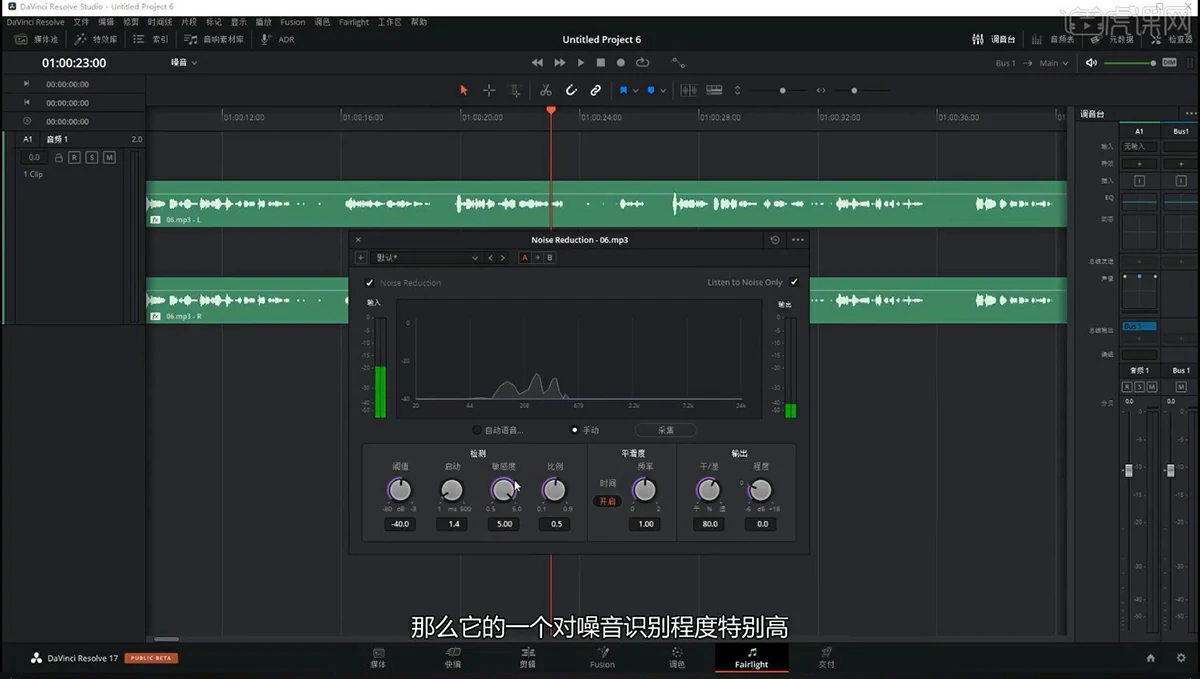Reset Noise Reduction plugin settings
The width and height of the screenshot is (1200, 679).
tap(775, 240)
